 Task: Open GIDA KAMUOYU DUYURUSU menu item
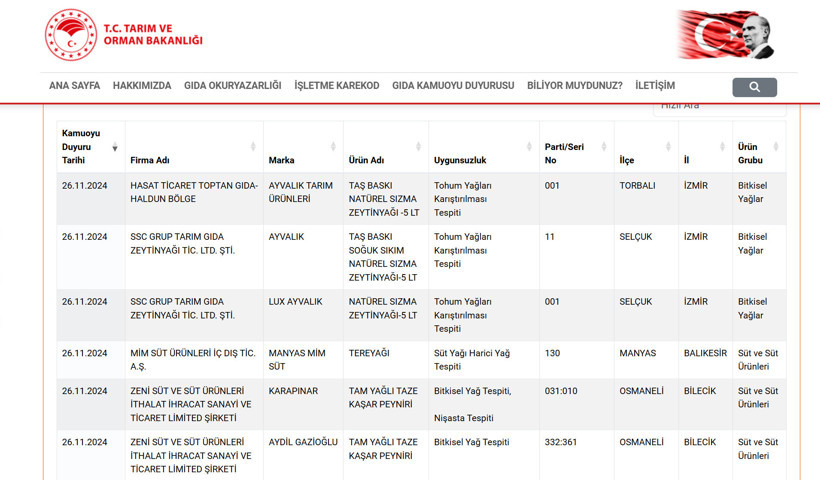pyautogui.click(x=453, y=86)
